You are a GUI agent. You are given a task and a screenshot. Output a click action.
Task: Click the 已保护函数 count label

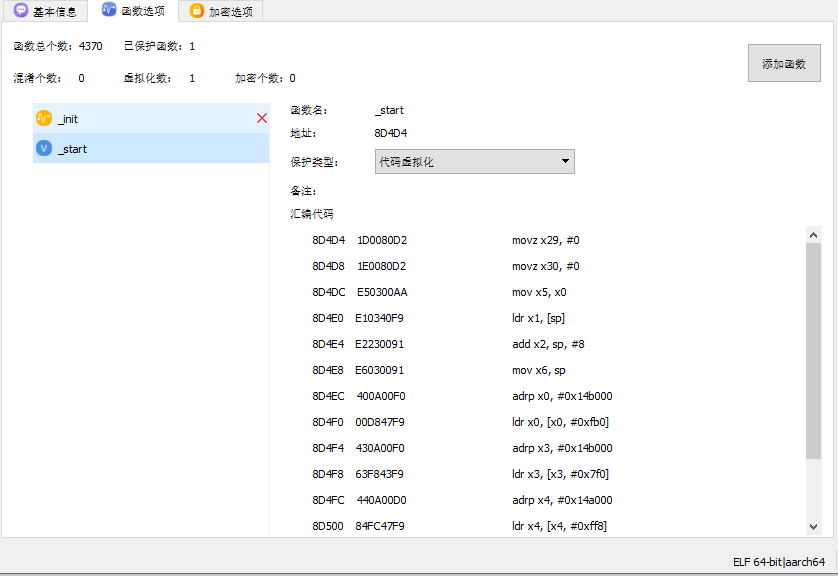159,46
